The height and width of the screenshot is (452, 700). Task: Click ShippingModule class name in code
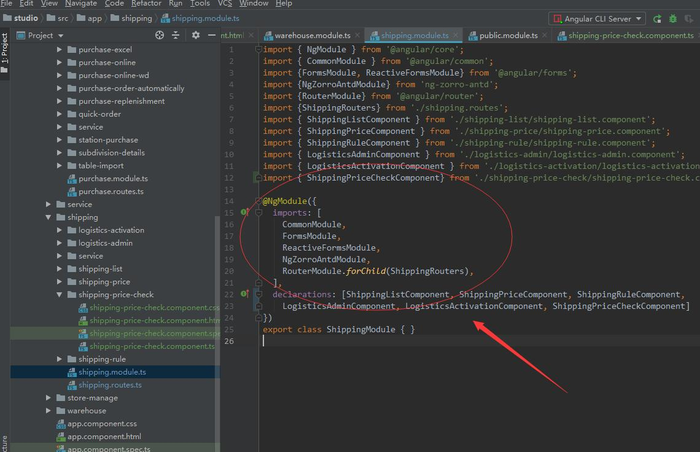coord(361,329)
